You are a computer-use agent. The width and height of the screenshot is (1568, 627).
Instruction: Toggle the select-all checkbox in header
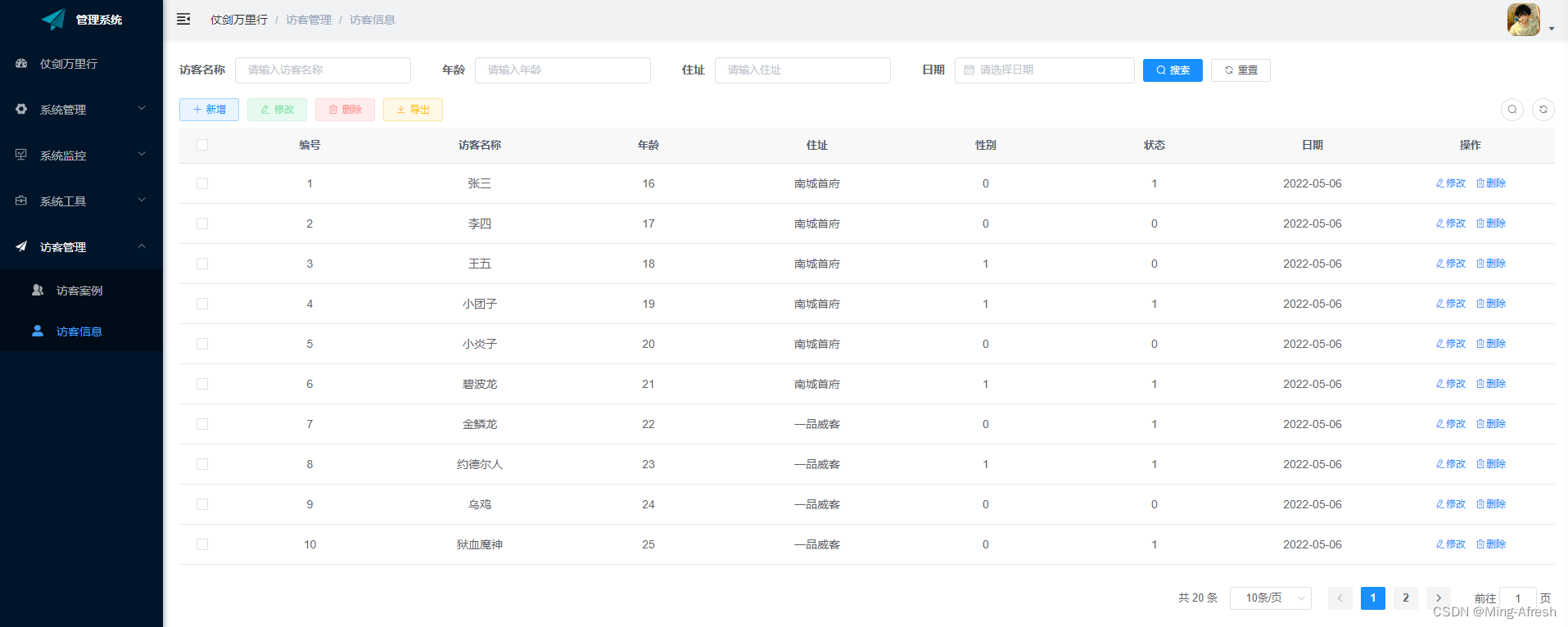202,145
